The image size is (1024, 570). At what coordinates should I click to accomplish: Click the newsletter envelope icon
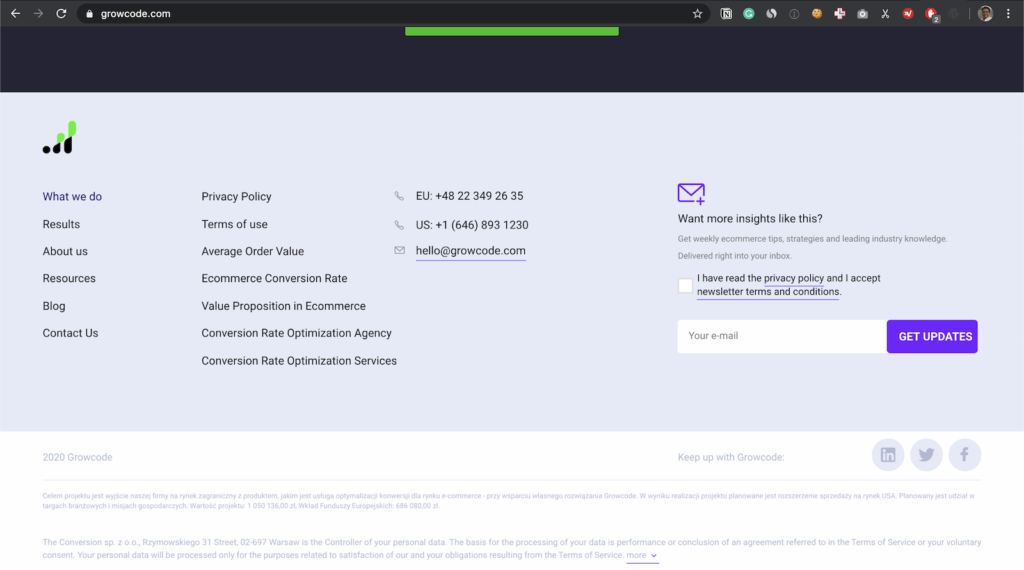click(x=691, y=193)
